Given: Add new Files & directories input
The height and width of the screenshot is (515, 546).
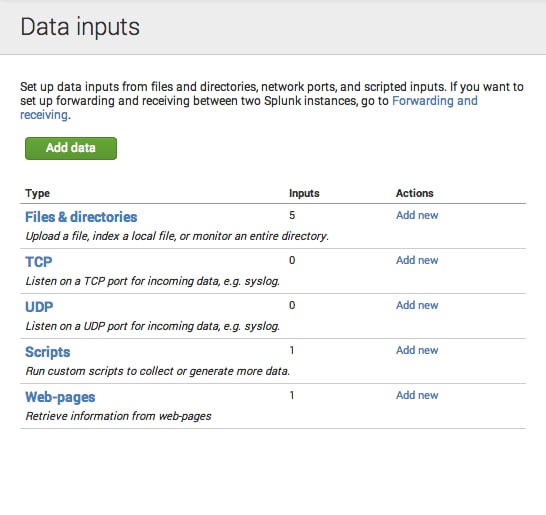Looking at the screenshot, I should [417, 215].
